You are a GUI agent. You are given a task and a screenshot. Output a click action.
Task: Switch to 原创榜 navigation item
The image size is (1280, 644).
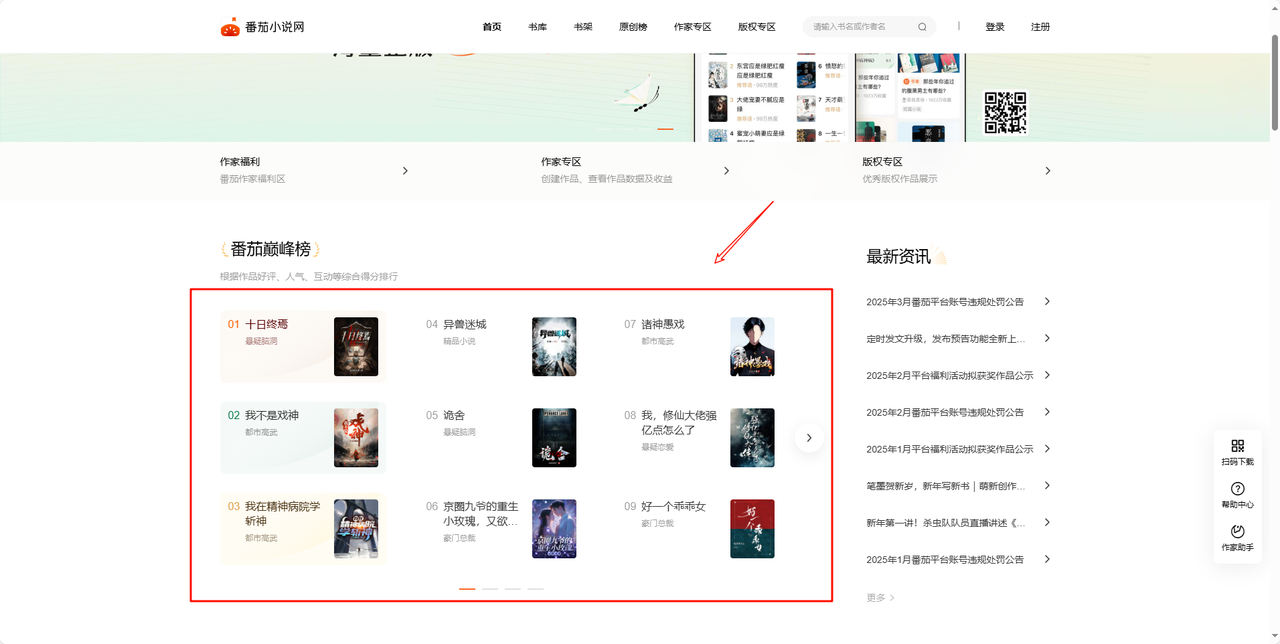(633, 27)
